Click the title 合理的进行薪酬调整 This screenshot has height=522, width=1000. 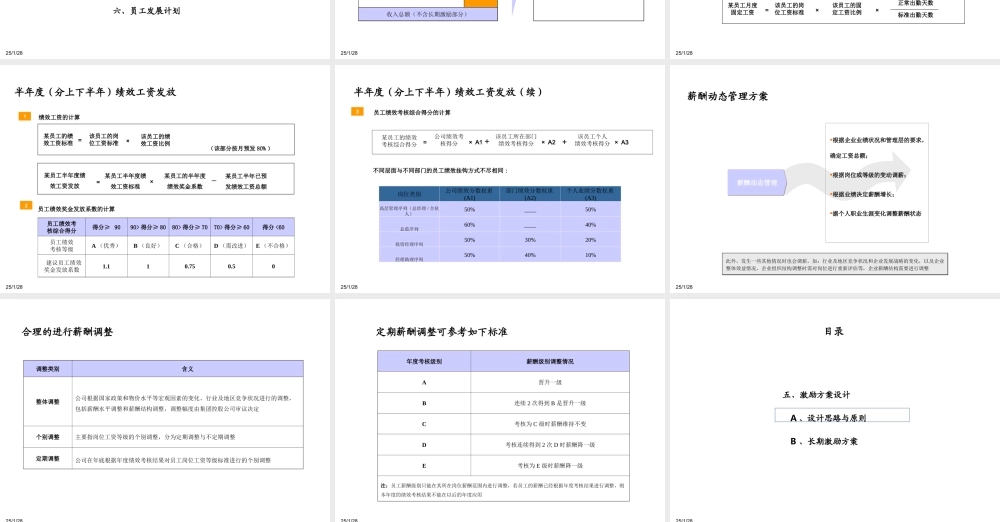click(67, 332)
